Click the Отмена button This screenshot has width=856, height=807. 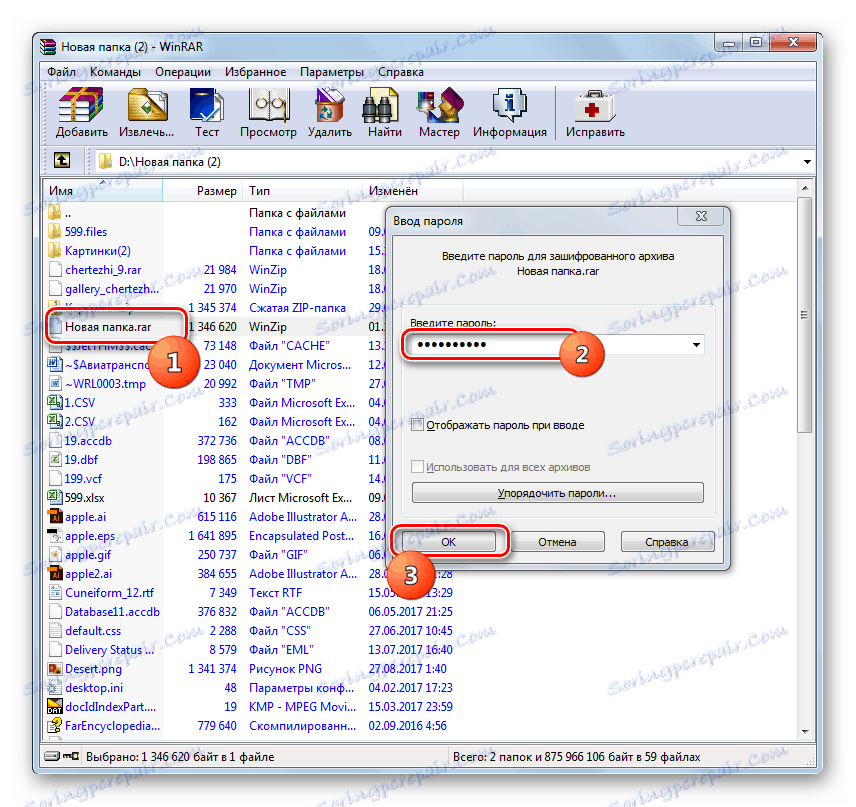point(557,542)
